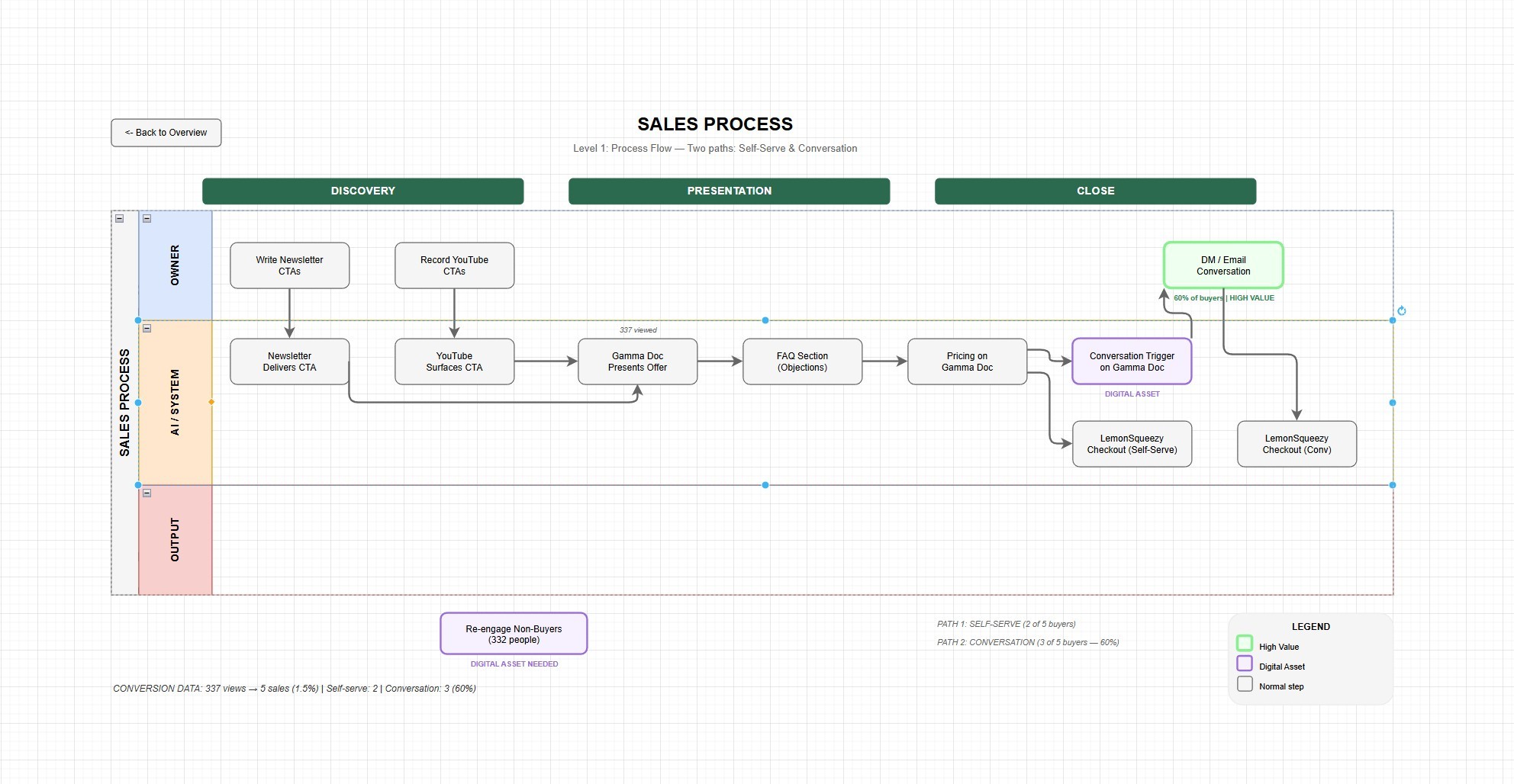Click the Normal step legend label

1281,686
